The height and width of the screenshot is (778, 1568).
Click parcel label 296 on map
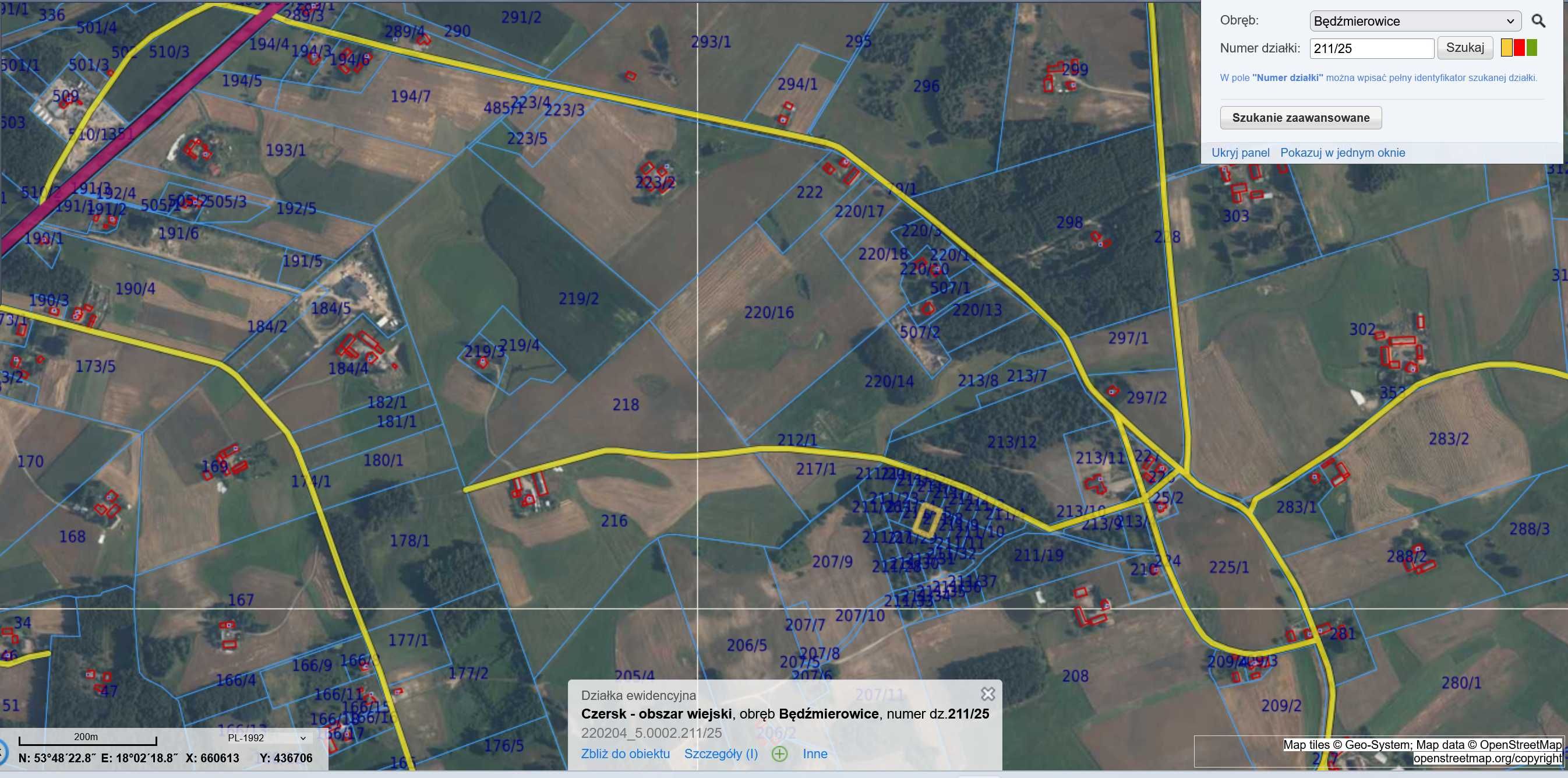coord(926,86)
